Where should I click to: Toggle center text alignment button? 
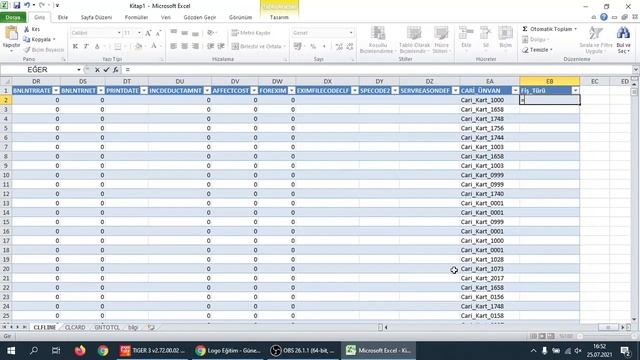(184, 46)
